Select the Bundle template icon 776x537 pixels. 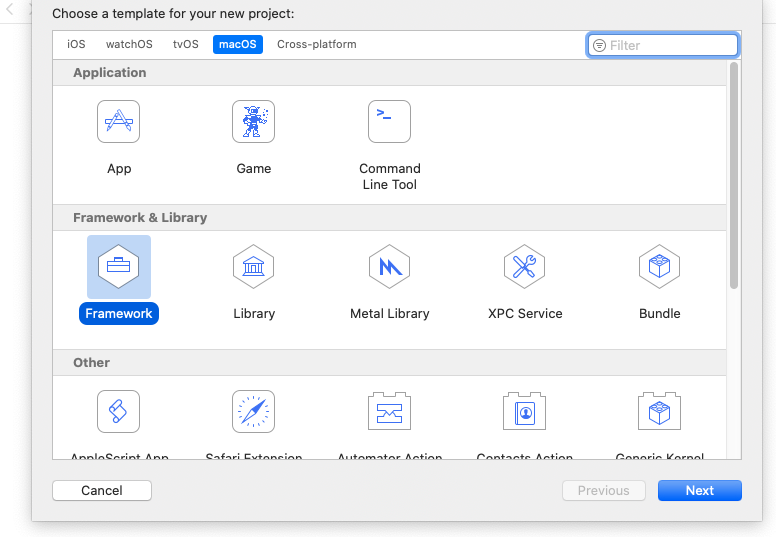(x=660, y=266)
